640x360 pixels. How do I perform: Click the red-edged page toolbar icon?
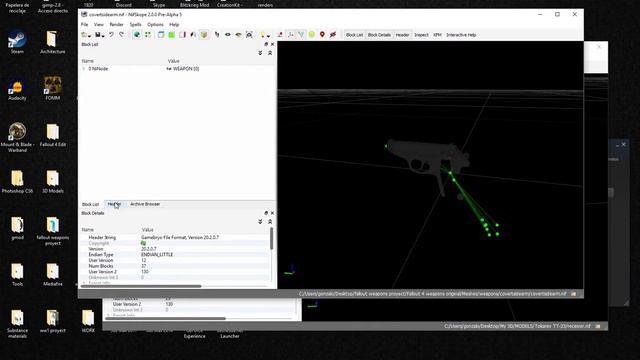pos(182,35)
